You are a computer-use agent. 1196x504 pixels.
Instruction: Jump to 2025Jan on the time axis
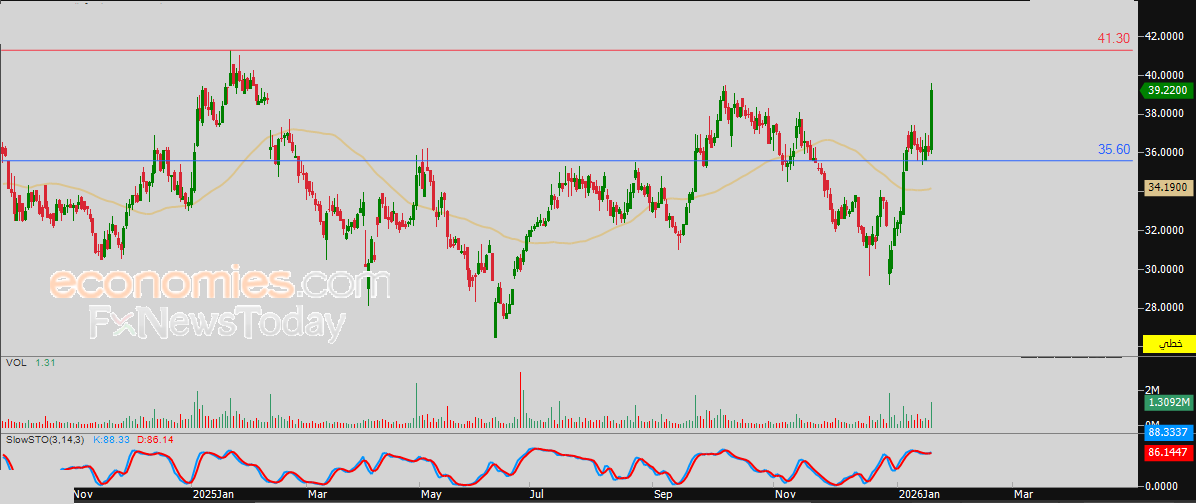tap(212, 494)
